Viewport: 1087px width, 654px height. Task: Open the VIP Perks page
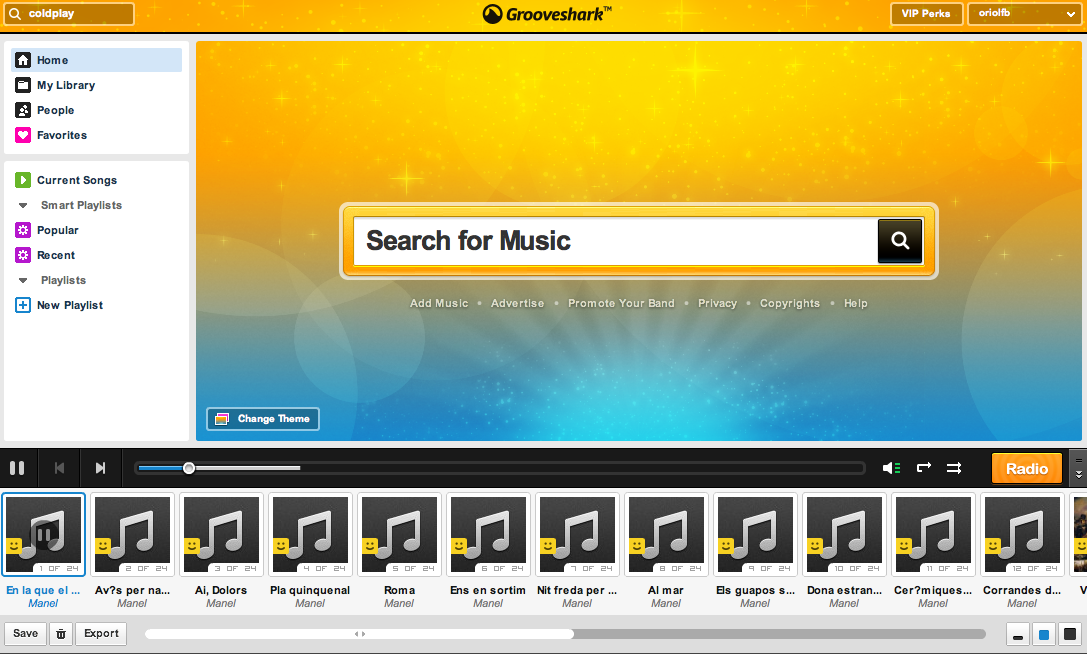click(926, 14)
